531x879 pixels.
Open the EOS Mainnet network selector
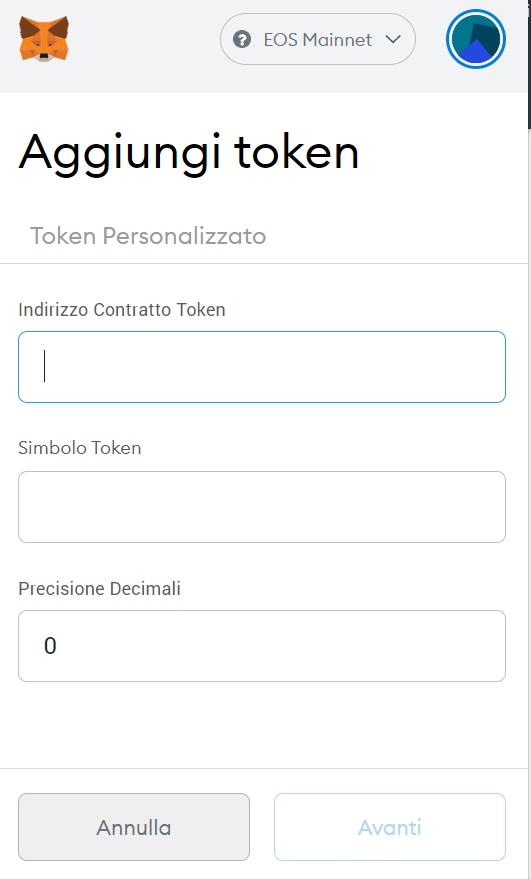318,39
